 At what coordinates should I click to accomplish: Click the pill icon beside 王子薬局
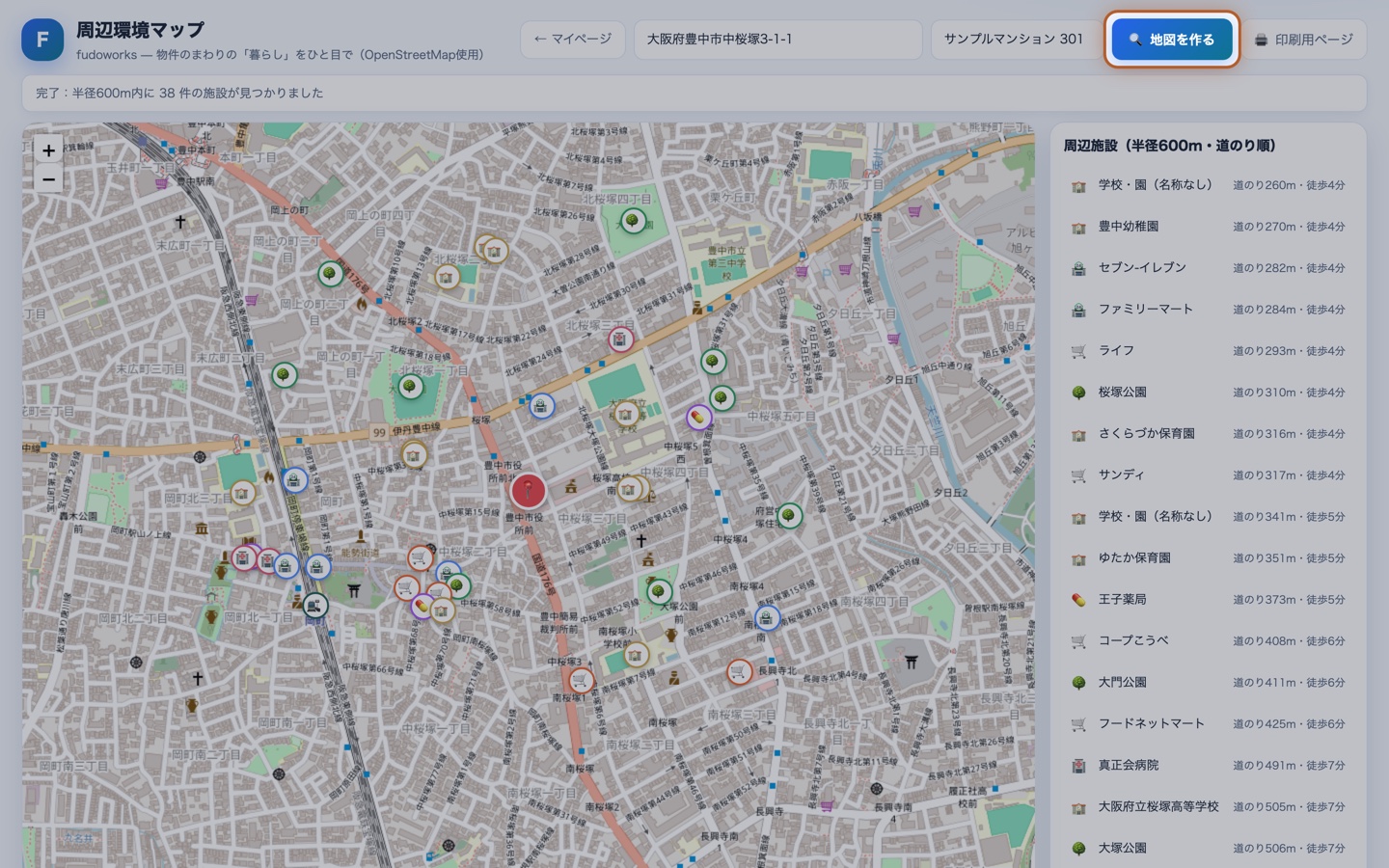(x=1078, y=601)
